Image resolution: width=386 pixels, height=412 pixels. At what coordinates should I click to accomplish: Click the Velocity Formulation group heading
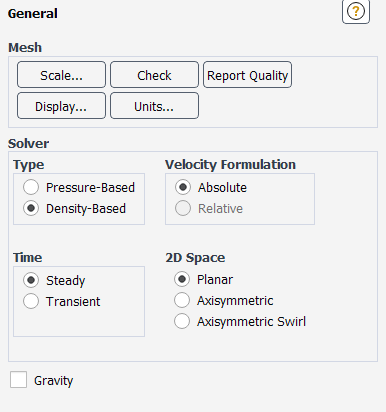[230, 165]
